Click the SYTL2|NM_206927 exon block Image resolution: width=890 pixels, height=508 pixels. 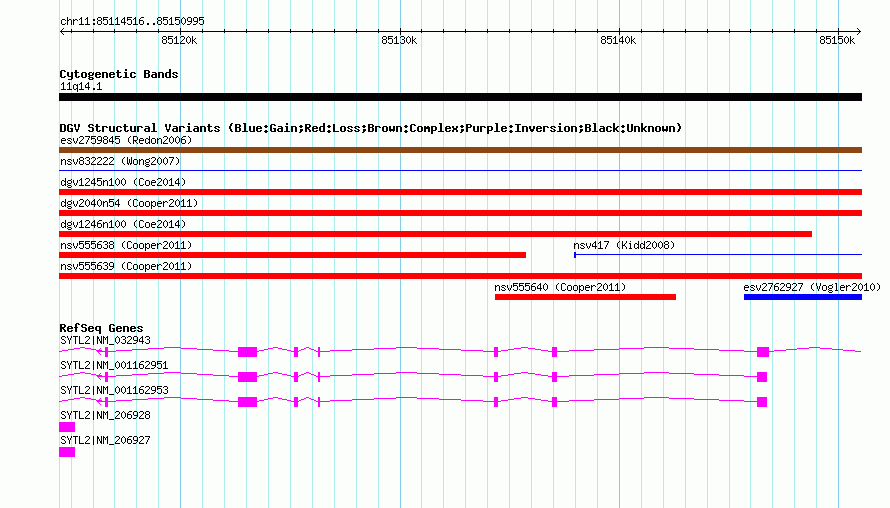pos(67,452)
